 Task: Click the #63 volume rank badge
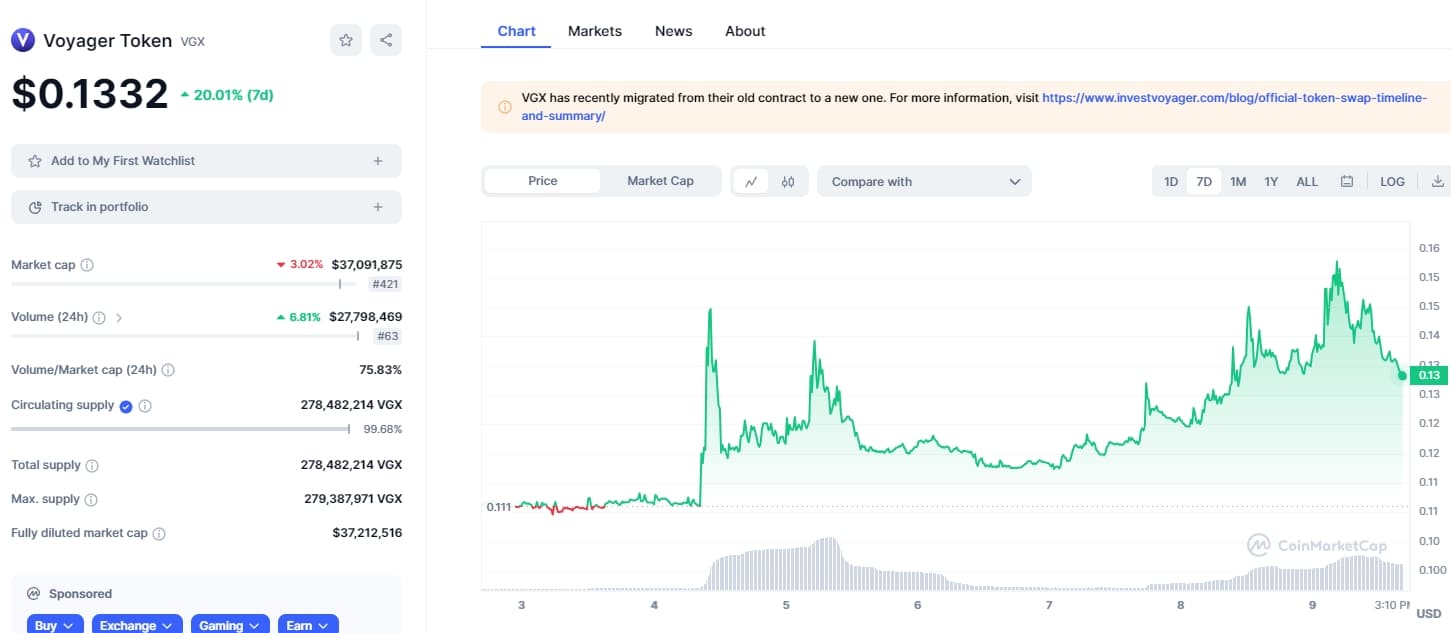387,336
